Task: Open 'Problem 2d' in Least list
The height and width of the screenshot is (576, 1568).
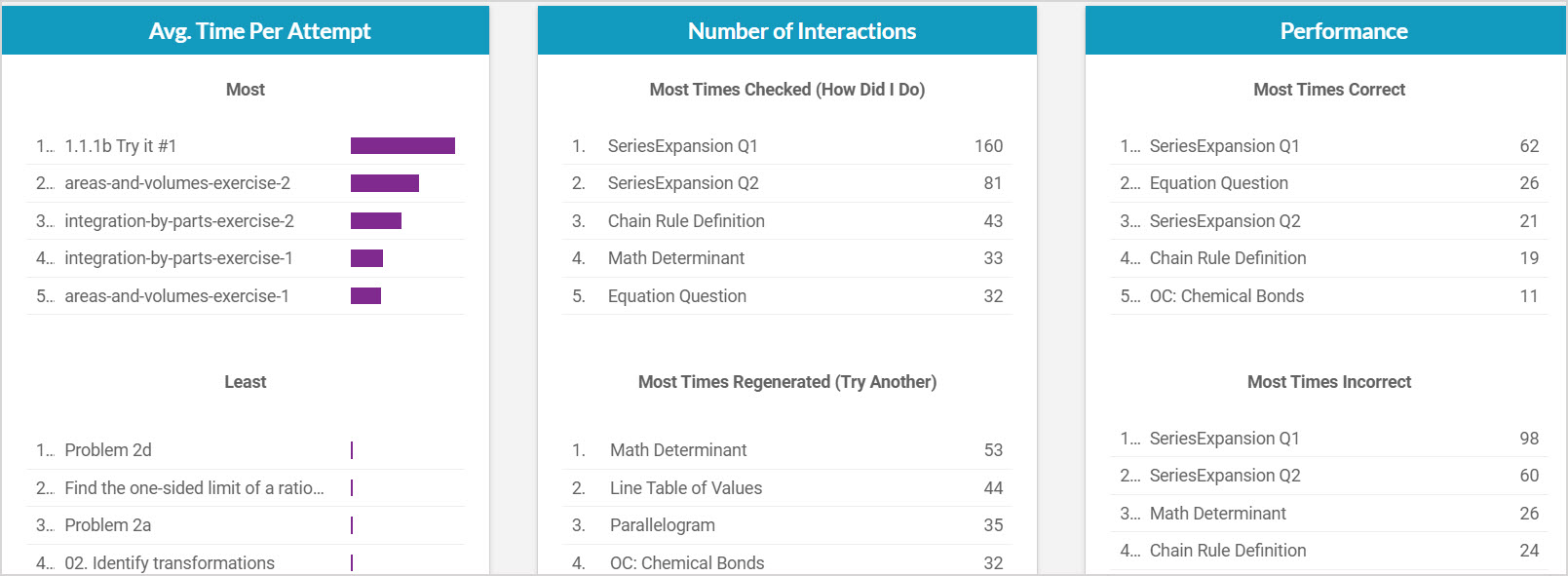Action: tap(107, 450)
